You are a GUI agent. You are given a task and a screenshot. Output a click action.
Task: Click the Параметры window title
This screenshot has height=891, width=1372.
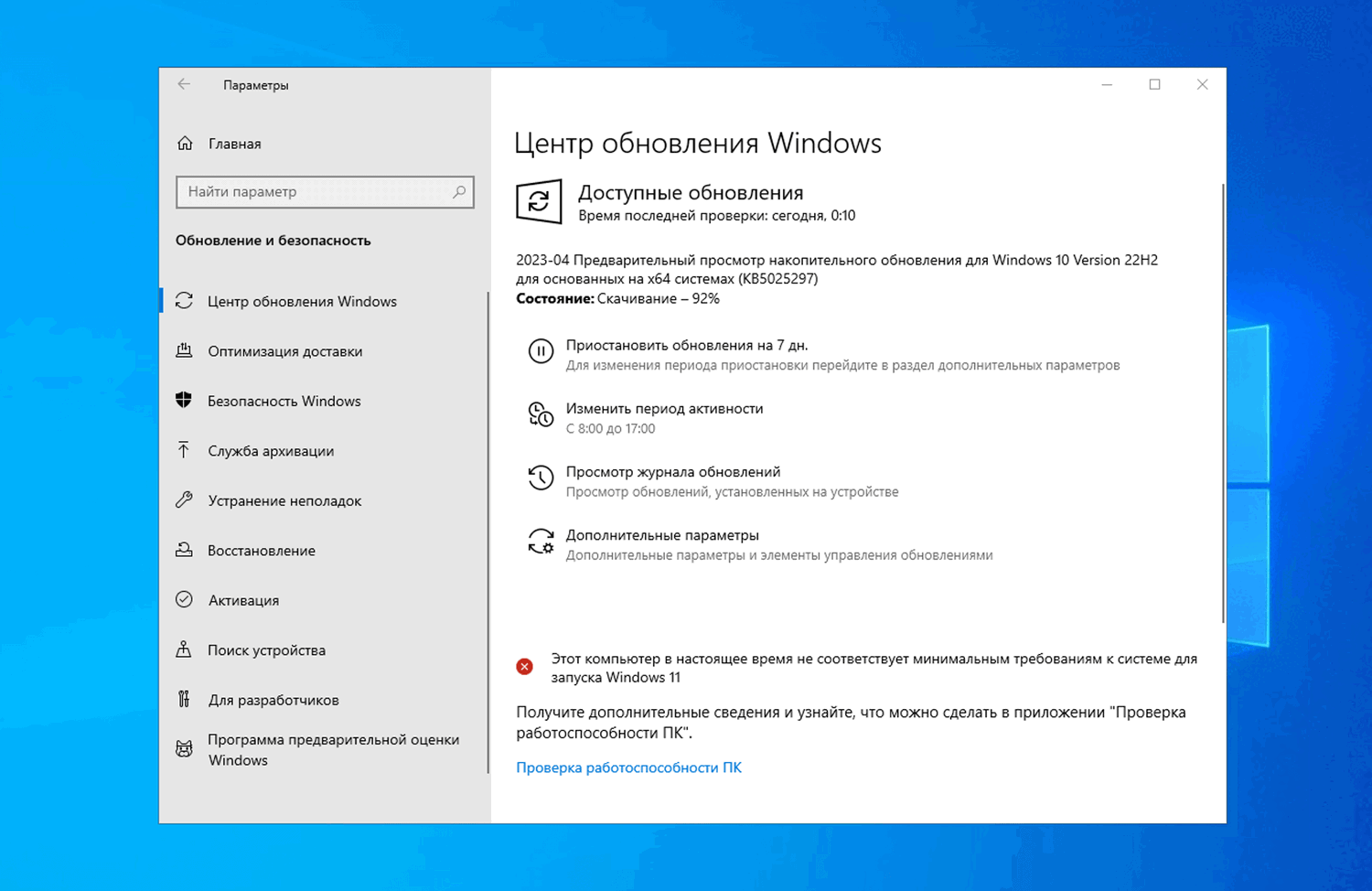click(x=255, y=85)
